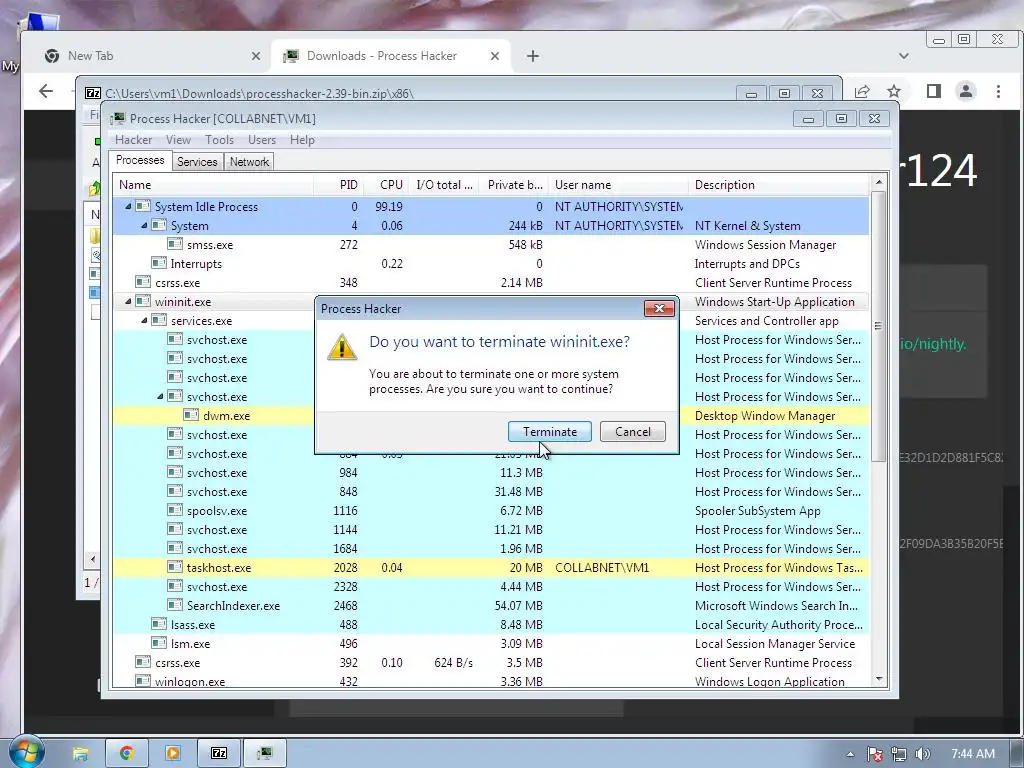Screen dimensions: 1024x768
Task: Click the spoolsv.exe process icon
Action: (174, 510)
